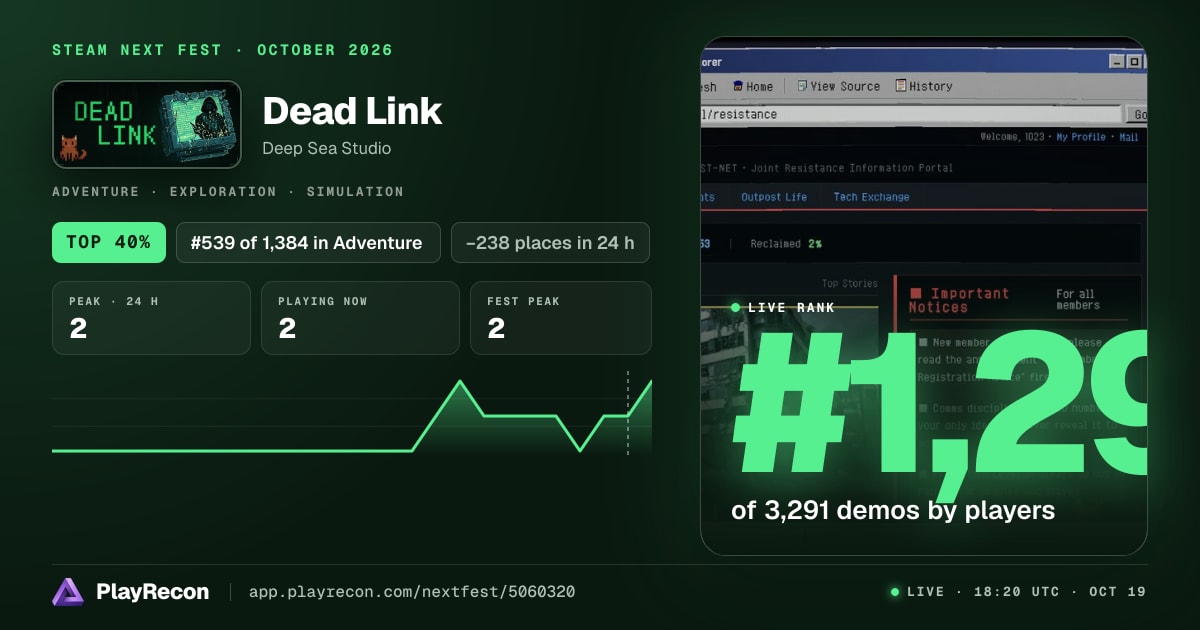The image size is (1200, 630).
Task: Click the My Profile link in screenshot
Action: [x=1081, y=137]
